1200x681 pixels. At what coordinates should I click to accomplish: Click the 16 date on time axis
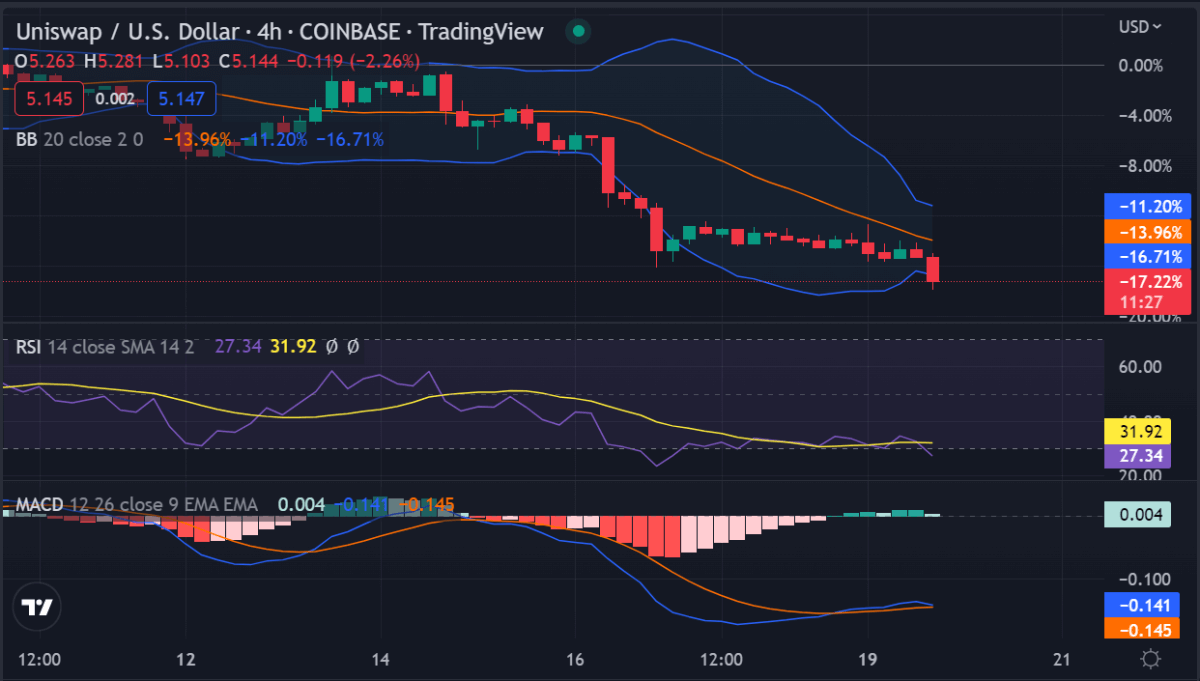pos(575,660)
